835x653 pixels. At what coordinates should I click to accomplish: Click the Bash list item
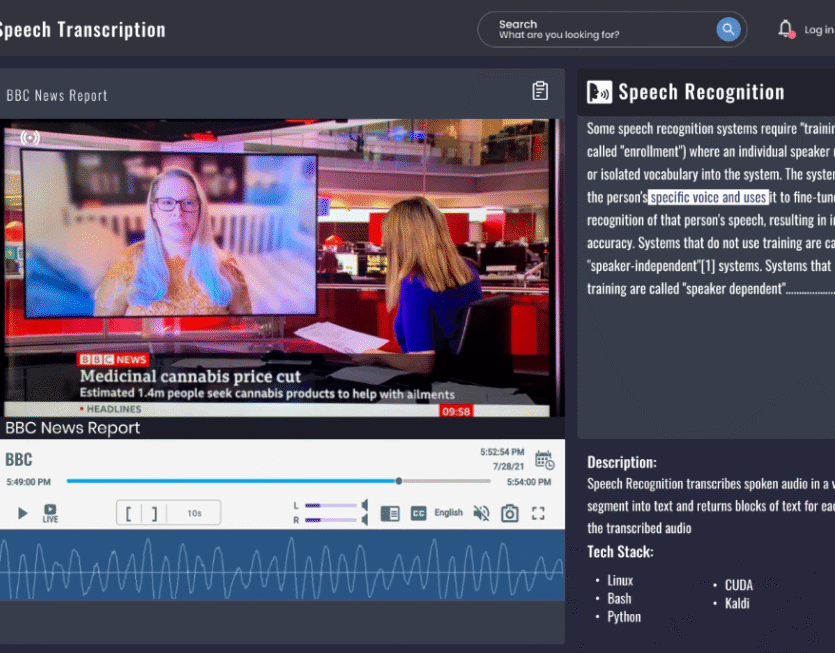coord(619,599)
